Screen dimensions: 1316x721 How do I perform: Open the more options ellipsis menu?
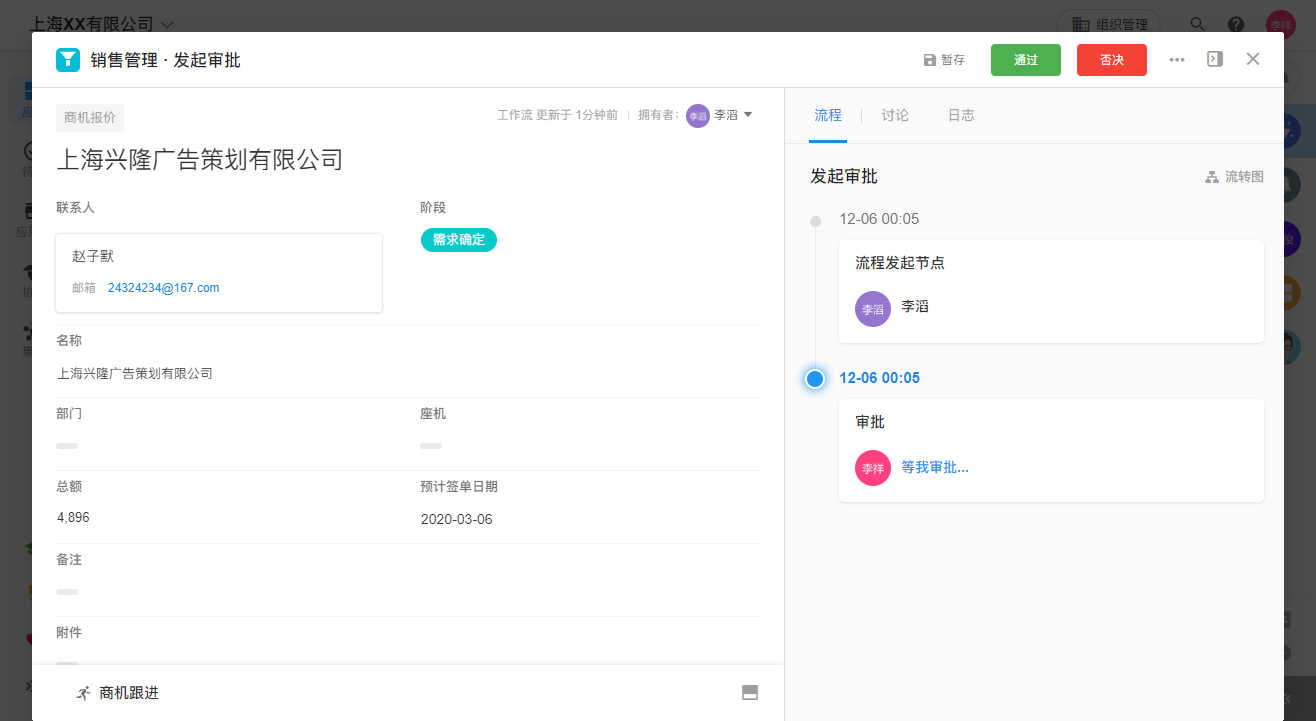[1177, 60]
